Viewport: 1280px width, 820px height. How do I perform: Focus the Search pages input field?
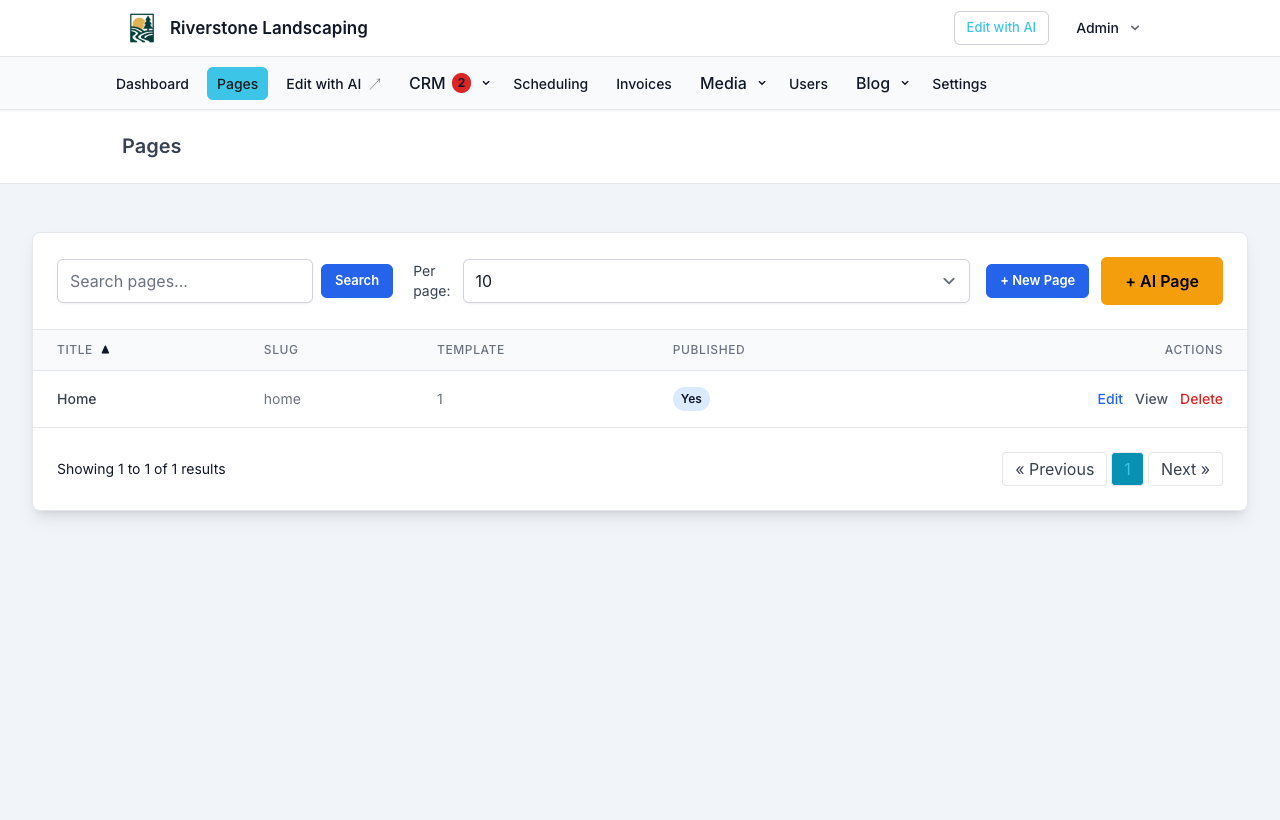pos(185,281)
